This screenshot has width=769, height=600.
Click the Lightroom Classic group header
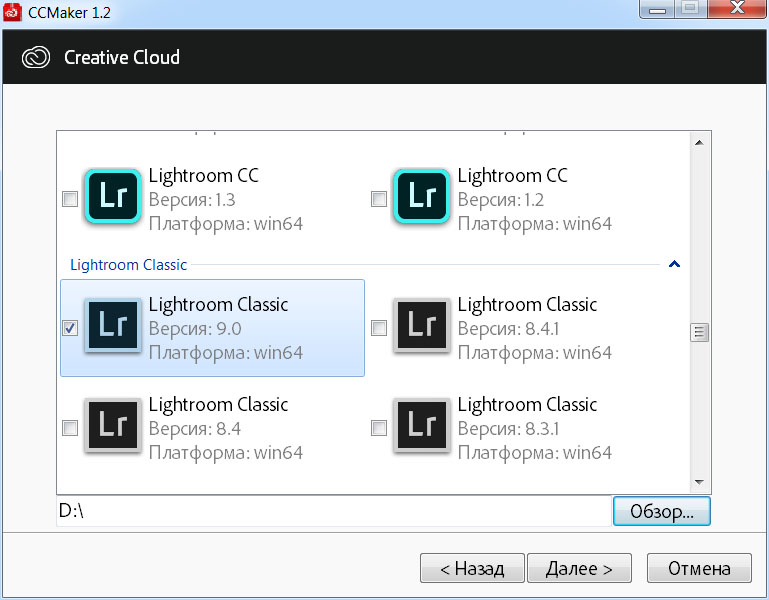[x=128, y=265]
